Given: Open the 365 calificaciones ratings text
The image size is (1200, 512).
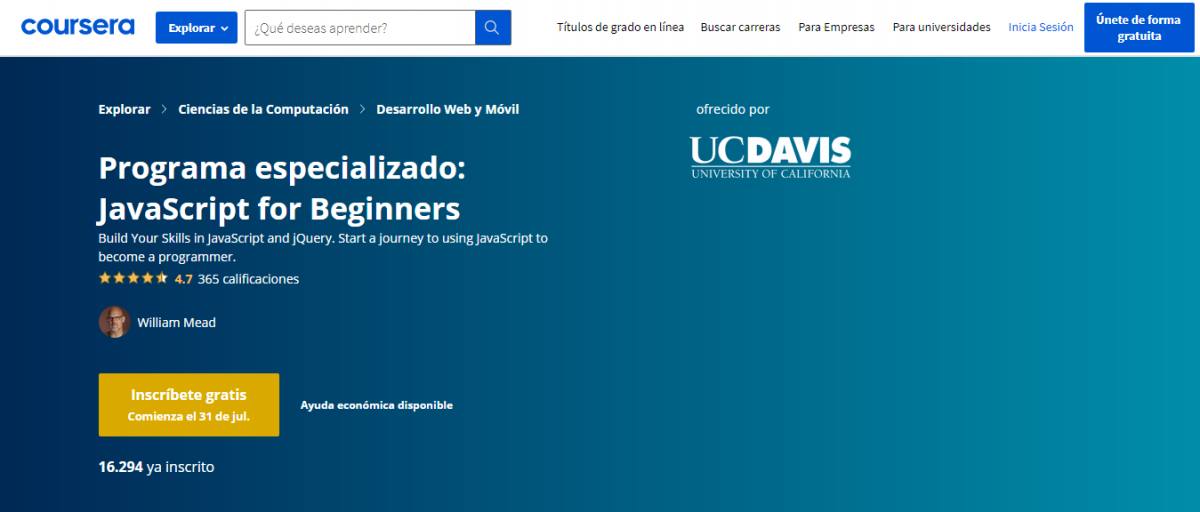Looking at the screenshot, I should 248,279.
